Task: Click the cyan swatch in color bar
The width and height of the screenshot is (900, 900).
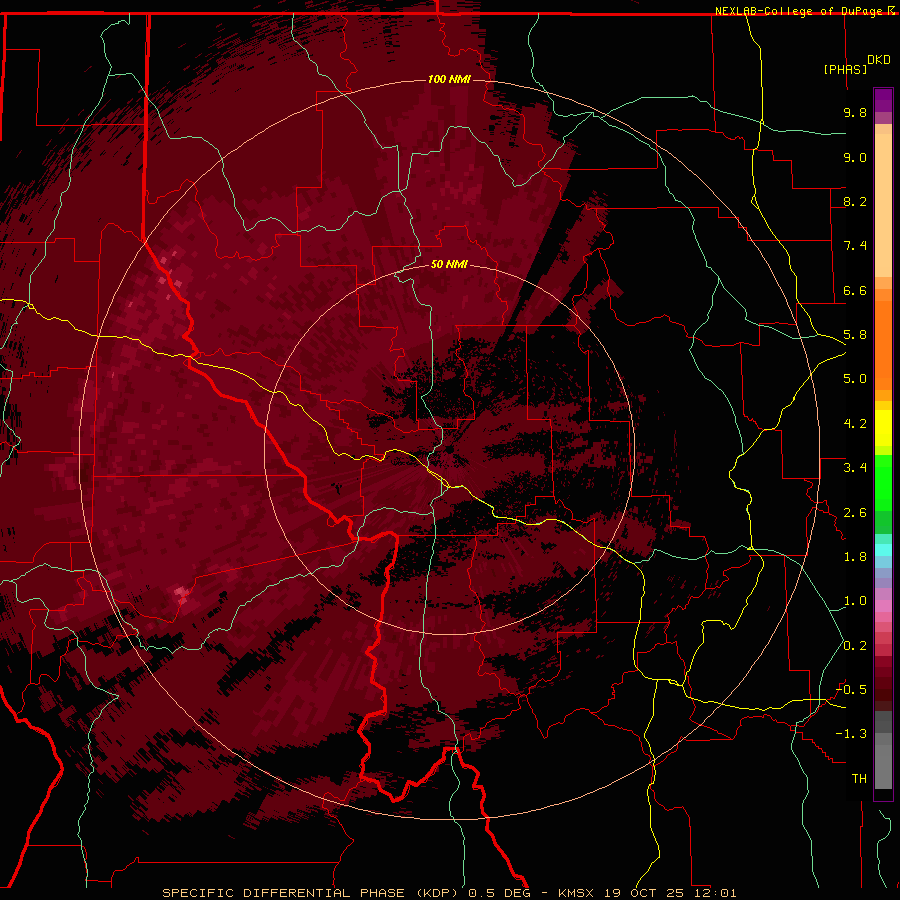Action: tap(883, 550)
